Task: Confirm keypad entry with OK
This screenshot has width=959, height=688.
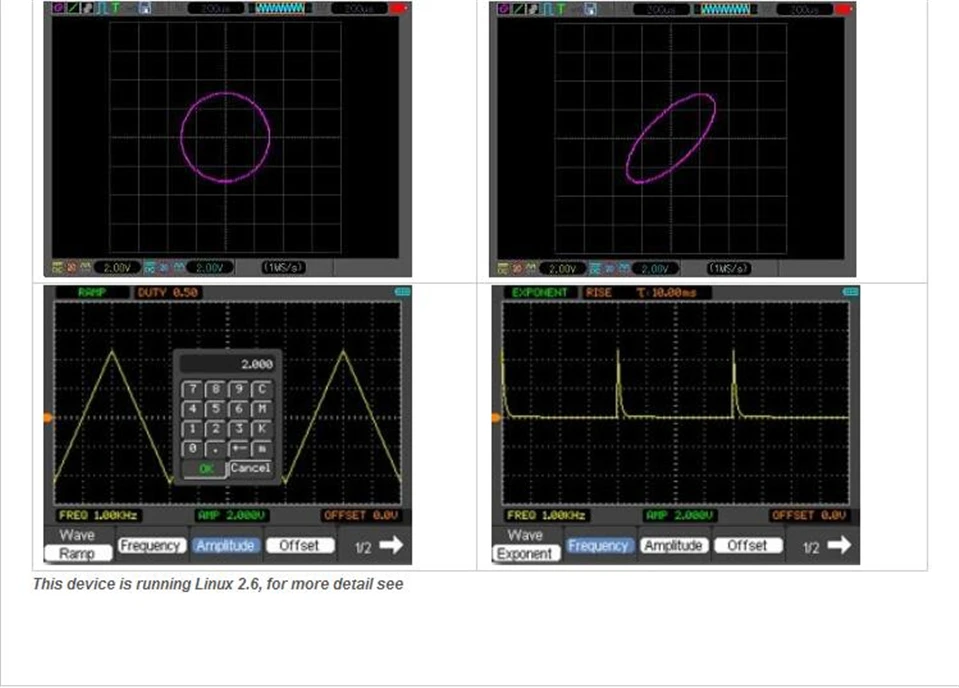Action: coord(206,469)
